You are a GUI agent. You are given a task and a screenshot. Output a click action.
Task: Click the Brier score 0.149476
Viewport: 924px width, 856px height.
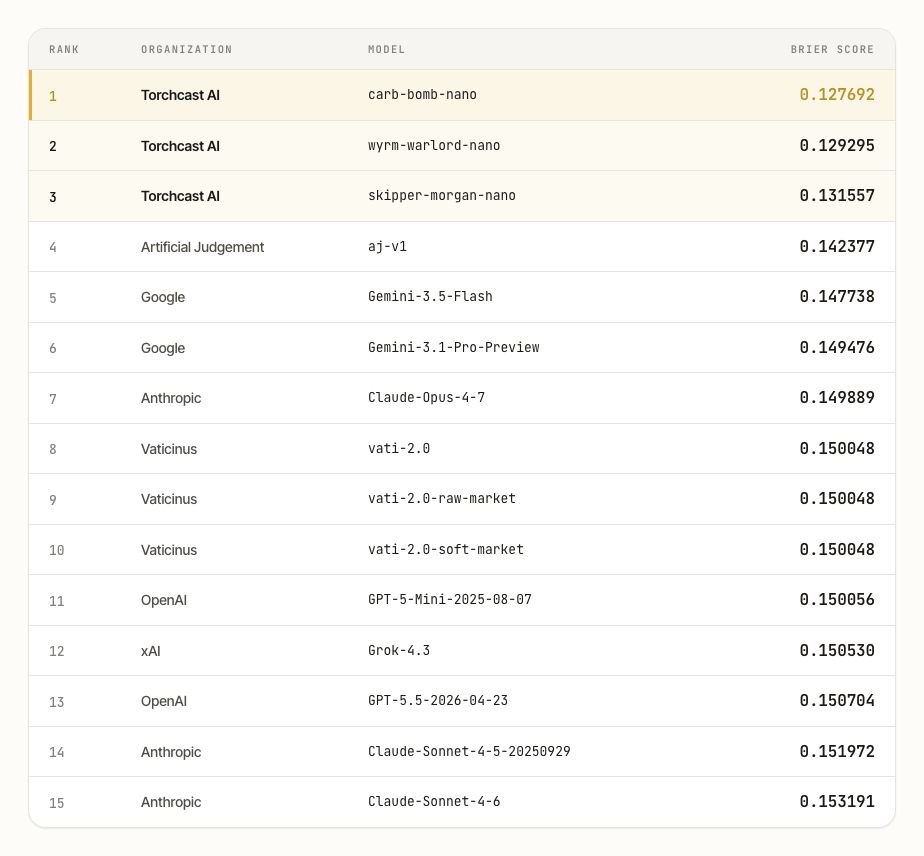click(837, 348)
